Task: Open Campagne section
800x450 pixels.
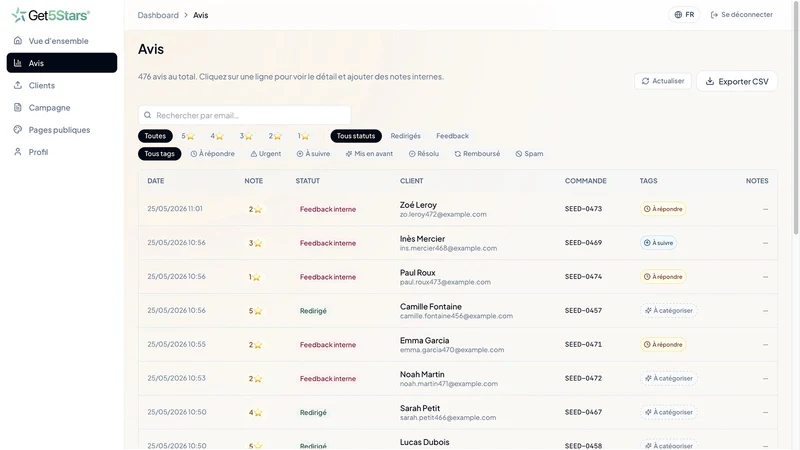Action: pyautogui.click(x=62, y=108)
